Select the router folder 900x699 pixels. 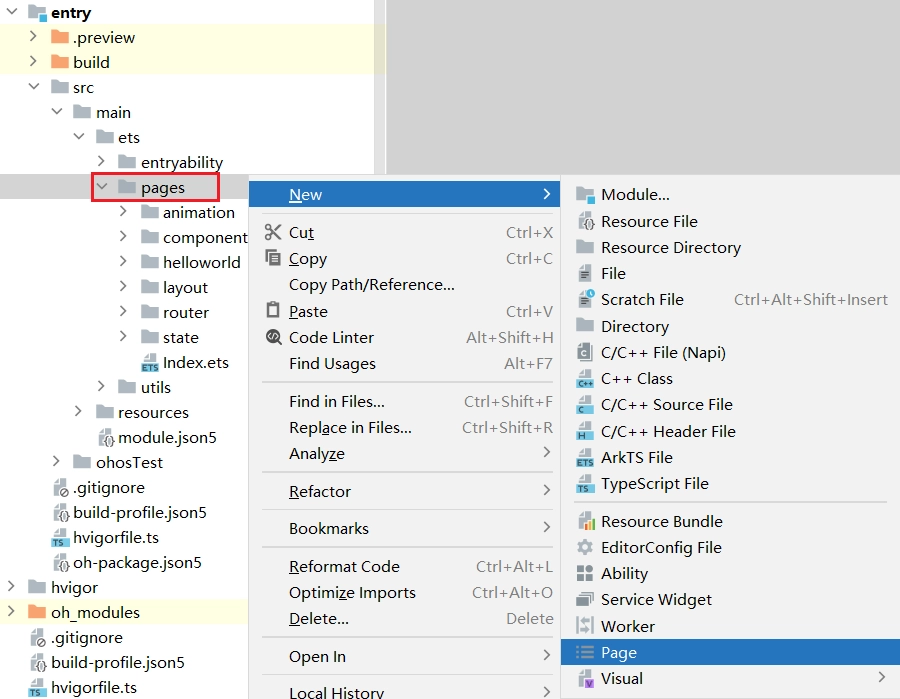[x=185, y=312]
